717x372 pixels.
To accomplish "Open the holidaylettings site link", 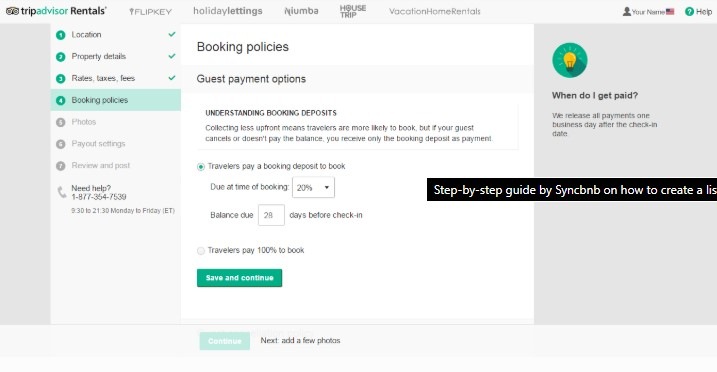I will [228, 11].
